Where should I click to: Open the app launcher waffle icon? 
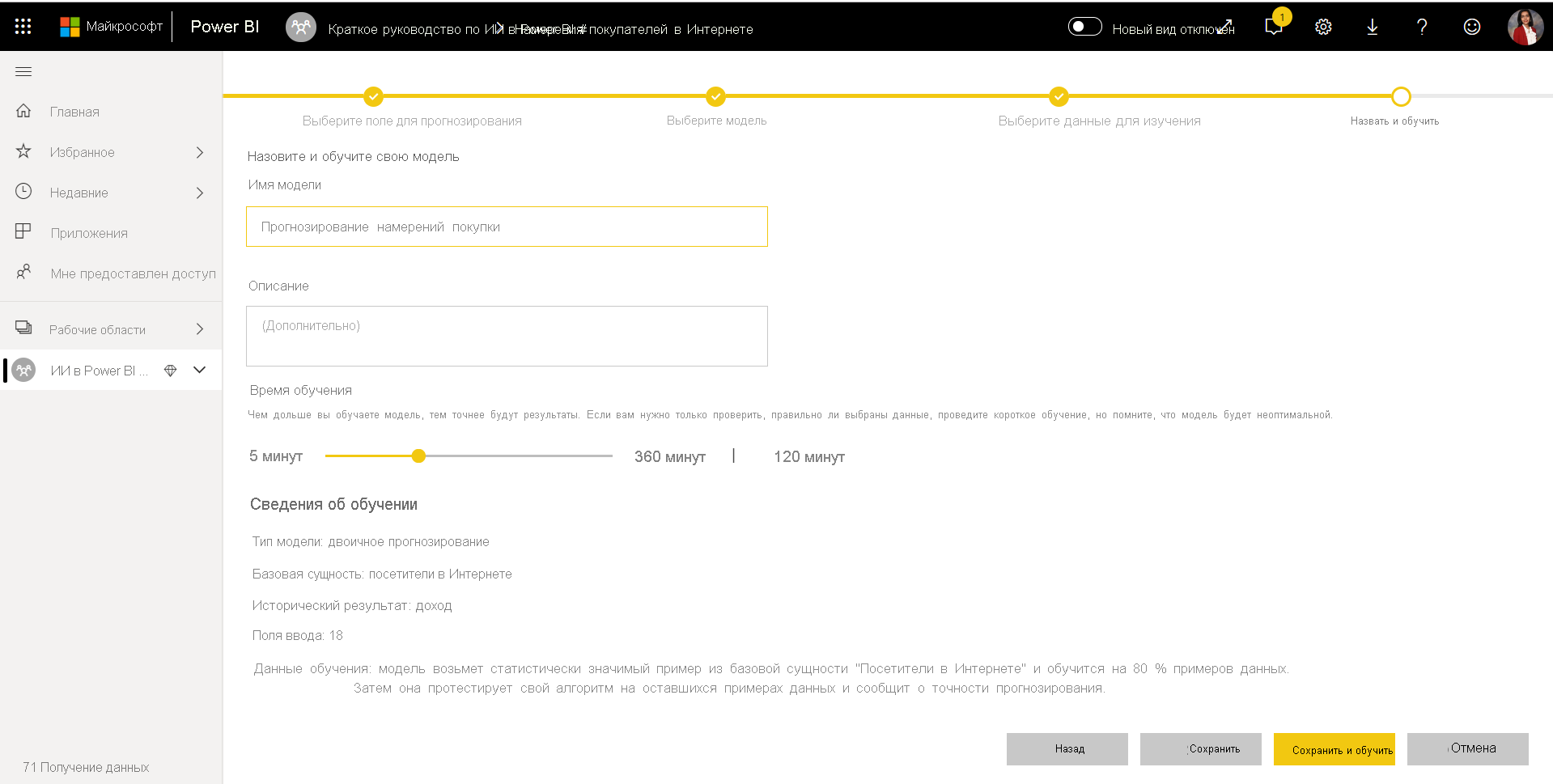click(23, 27)
